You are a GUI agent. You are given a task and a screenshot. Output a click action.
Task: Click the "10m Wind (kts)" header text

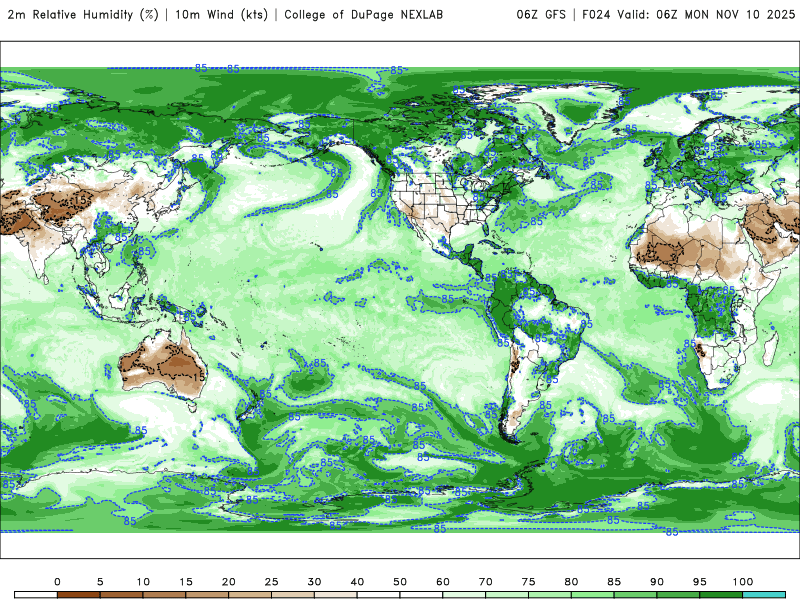[221, 14]
